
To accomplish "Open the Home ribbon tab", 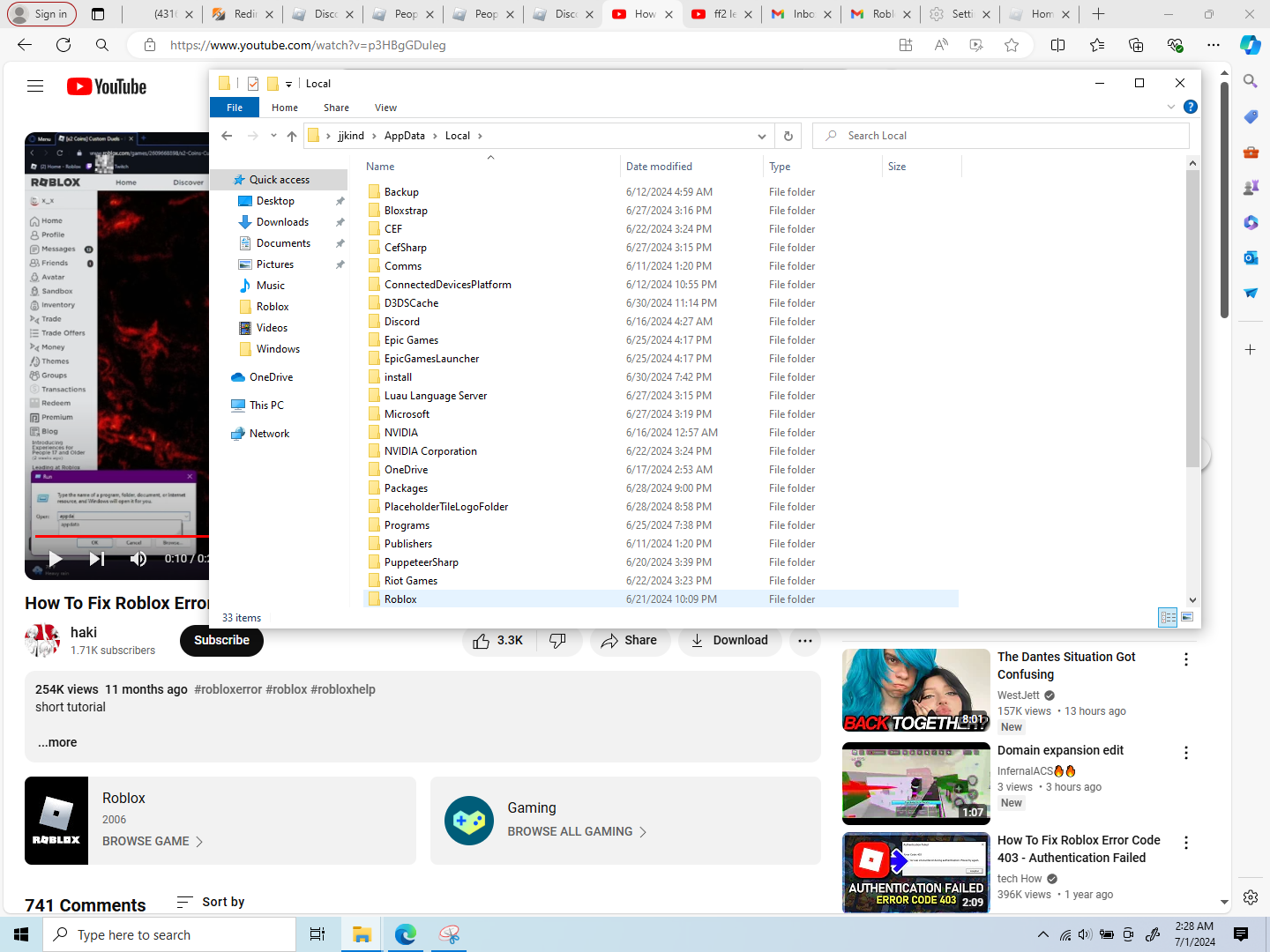I will pos(285,108).
